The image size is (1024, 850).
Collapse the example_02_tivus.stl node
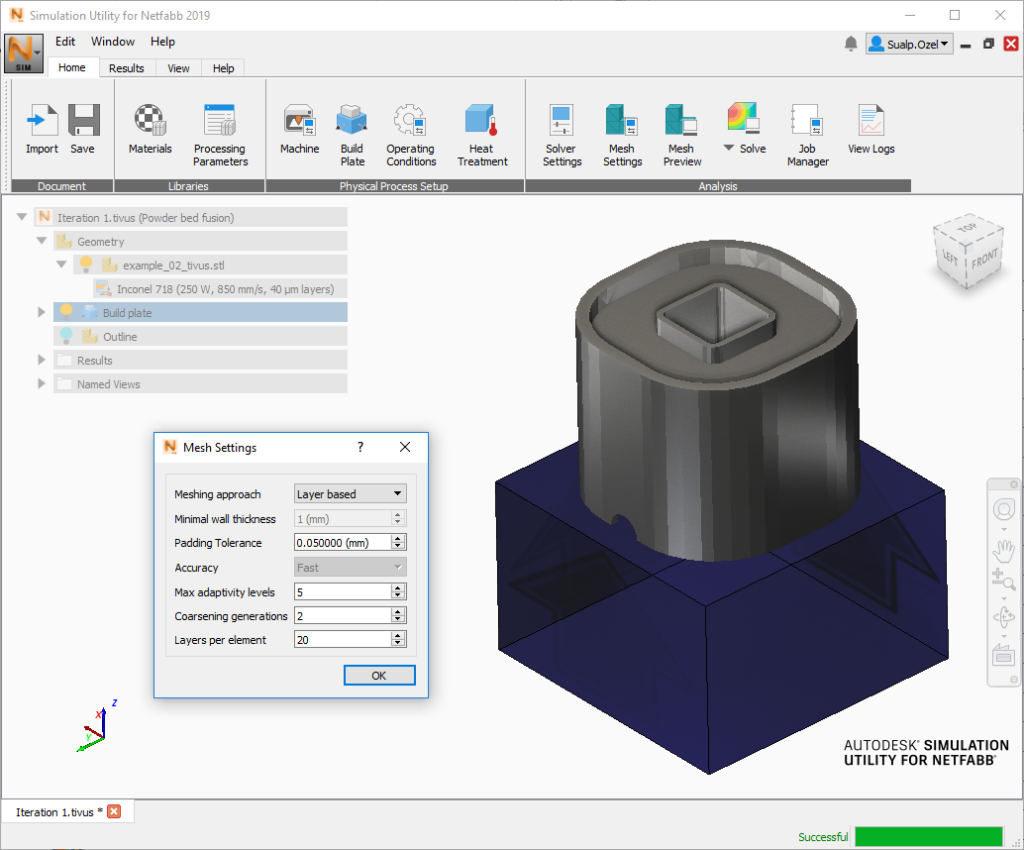(x=61, y=264)
